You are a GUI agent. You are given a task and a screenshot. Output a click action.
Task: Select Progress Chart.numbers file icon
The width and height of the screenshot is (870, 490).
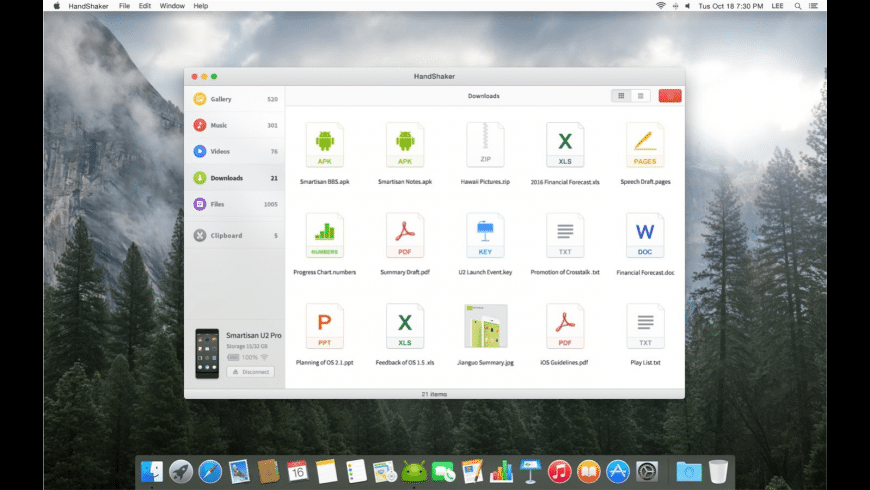[x=325, y=235]
